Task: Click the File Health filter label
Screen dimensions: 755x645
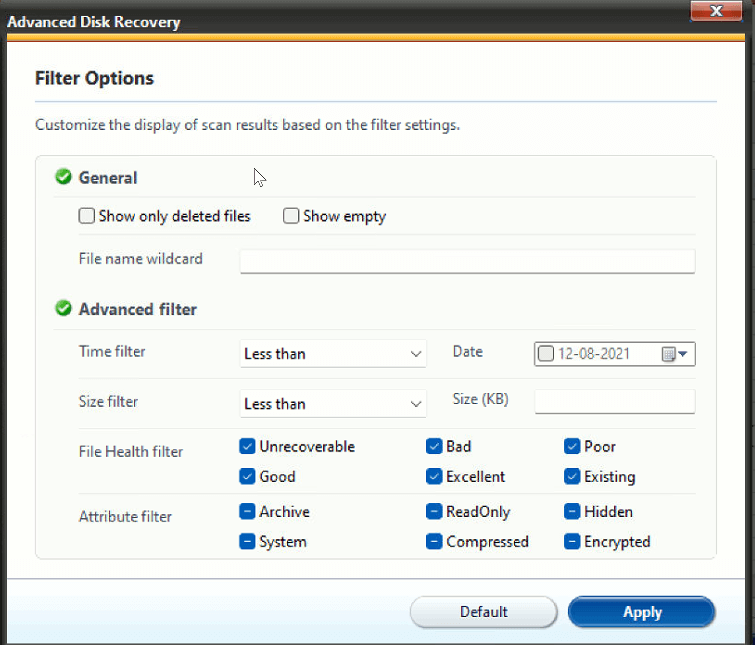Action: pos(131,452)
